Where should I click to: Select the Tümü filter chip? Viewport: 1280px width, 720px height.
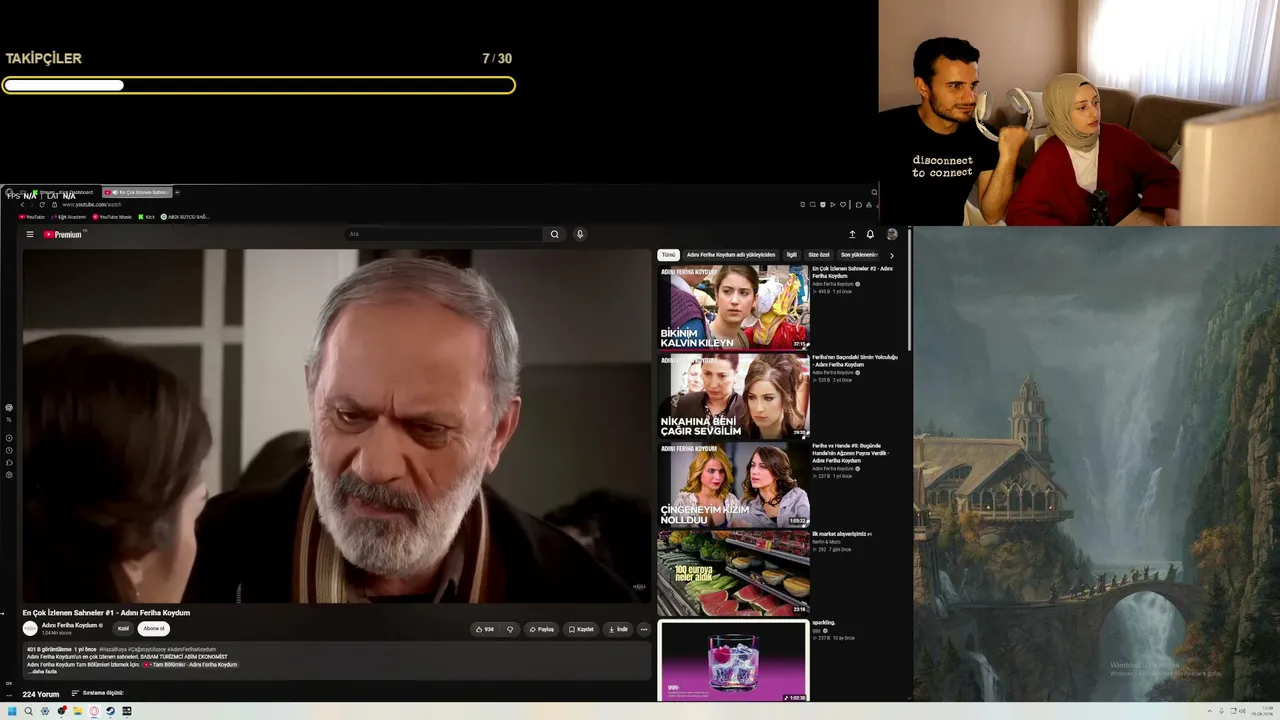pyautogui.click(x=668, y=255)
